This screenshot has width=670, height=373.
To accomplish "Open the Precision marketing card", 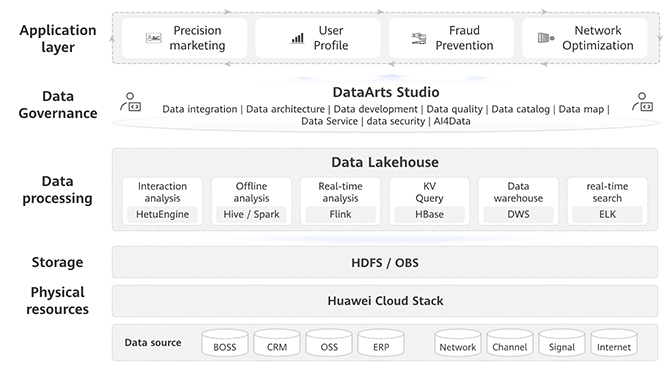I will tap(184, 38).
